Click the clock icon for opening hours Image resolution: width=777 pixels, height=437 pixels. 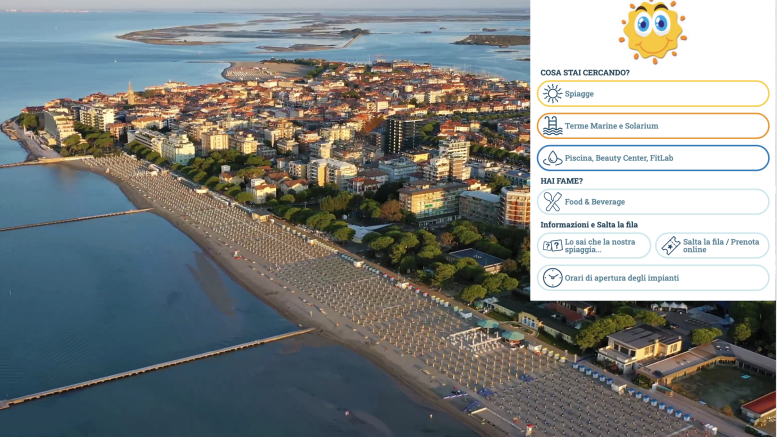pyautogui.click(x=552, y=278)
